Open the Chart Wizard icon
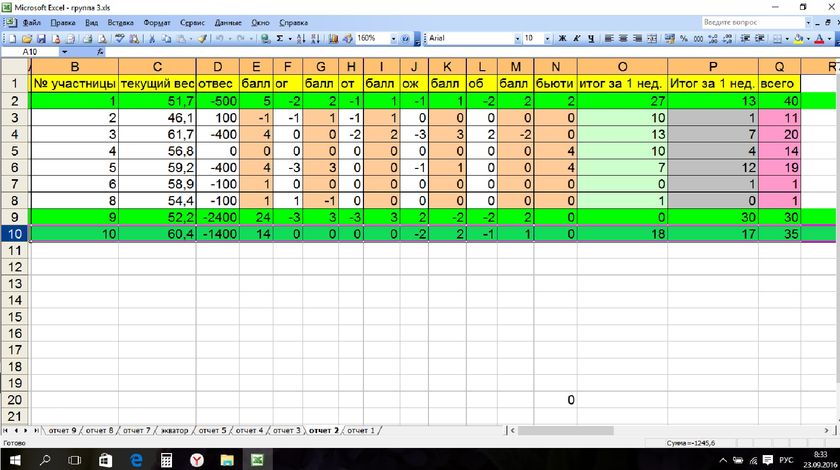This screenshot has width=840, height=470. (333, 39)
